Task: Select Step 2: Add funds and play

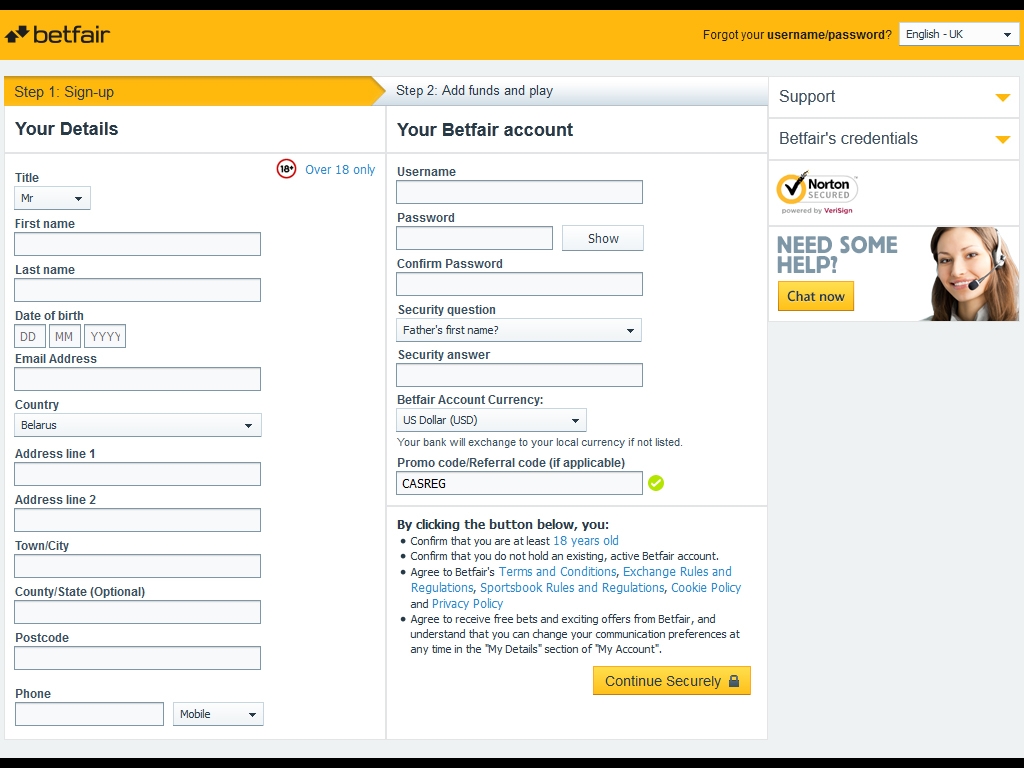Action: (x=474, y=91)
